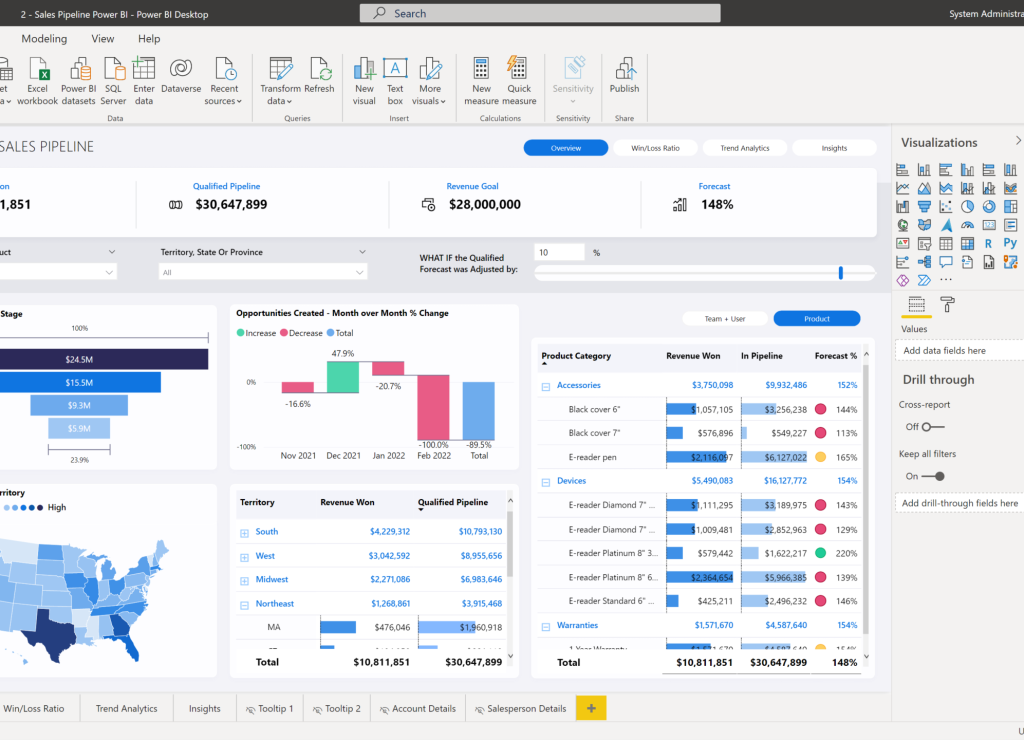Click the Quick measure ribbon icon
The width and height of the screenshot is (1024, 740).
coord(519,81)
